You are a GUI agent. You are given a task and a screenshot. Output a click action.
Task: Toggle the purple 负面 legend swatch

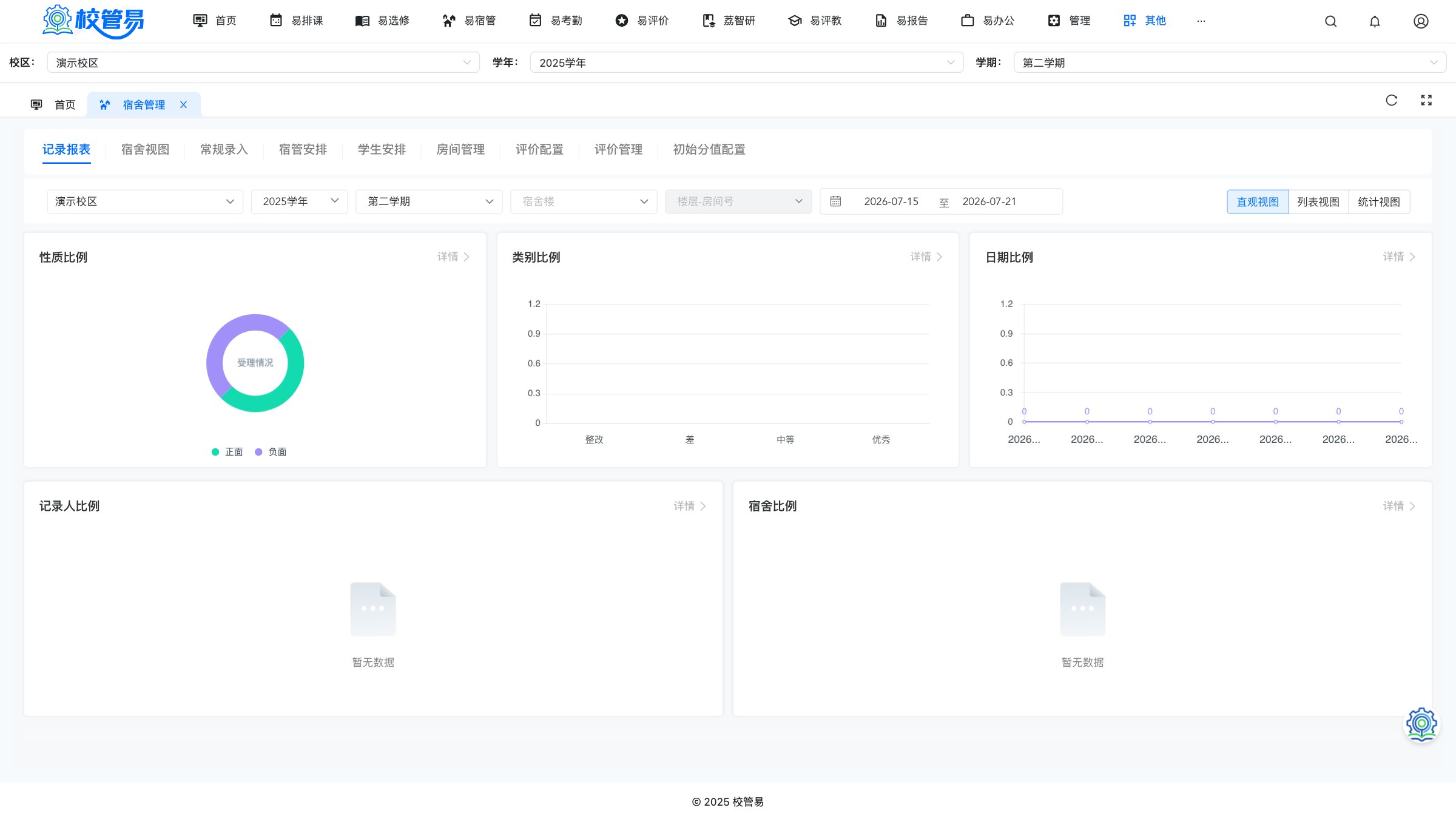point(258,452)
